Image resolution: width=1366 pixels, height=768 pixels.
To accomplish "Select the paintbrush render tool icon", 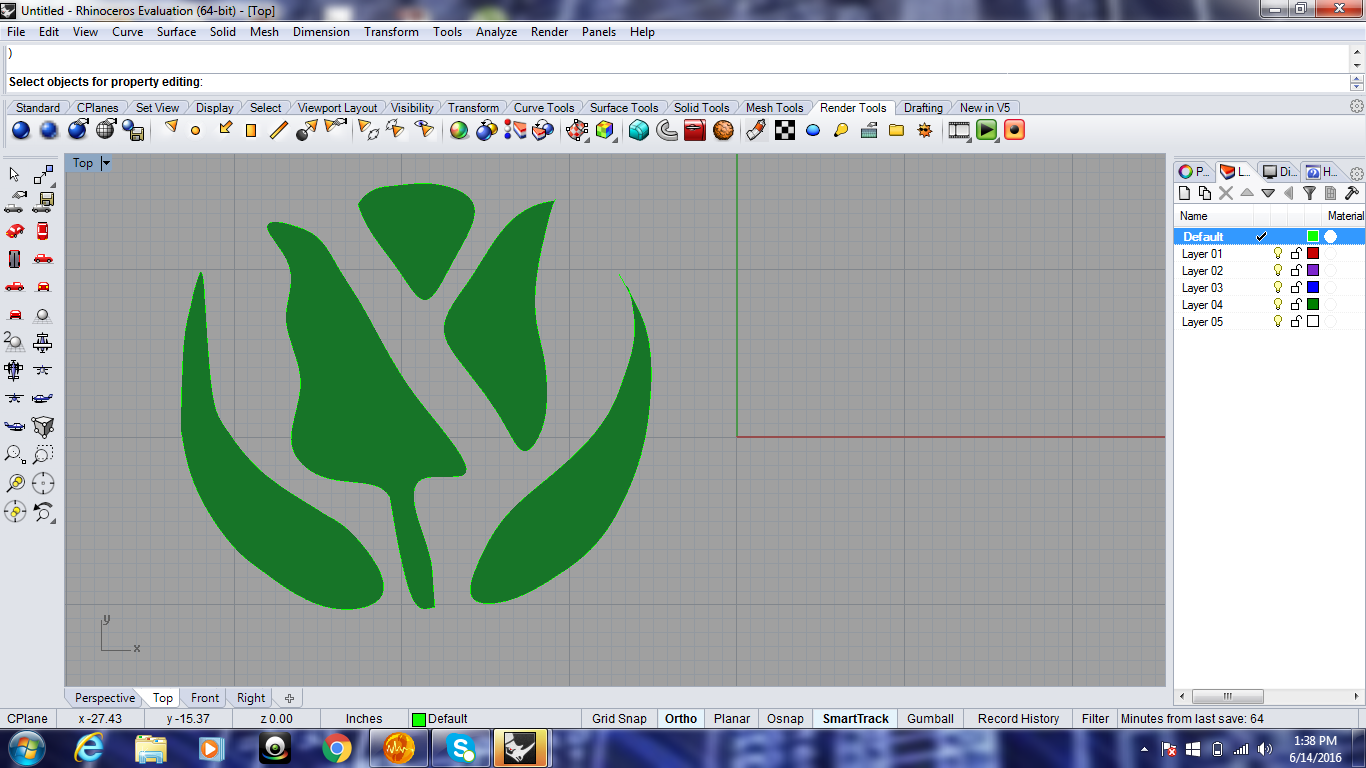I will pos(757,130).
